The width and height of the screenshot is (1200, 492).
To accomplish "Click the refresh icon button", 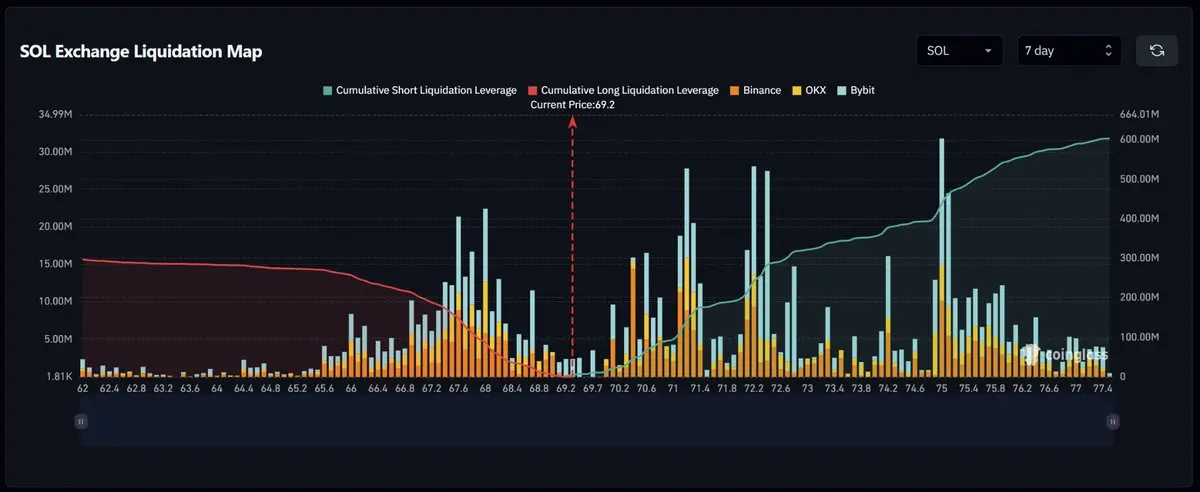I will coord(1157,50).
